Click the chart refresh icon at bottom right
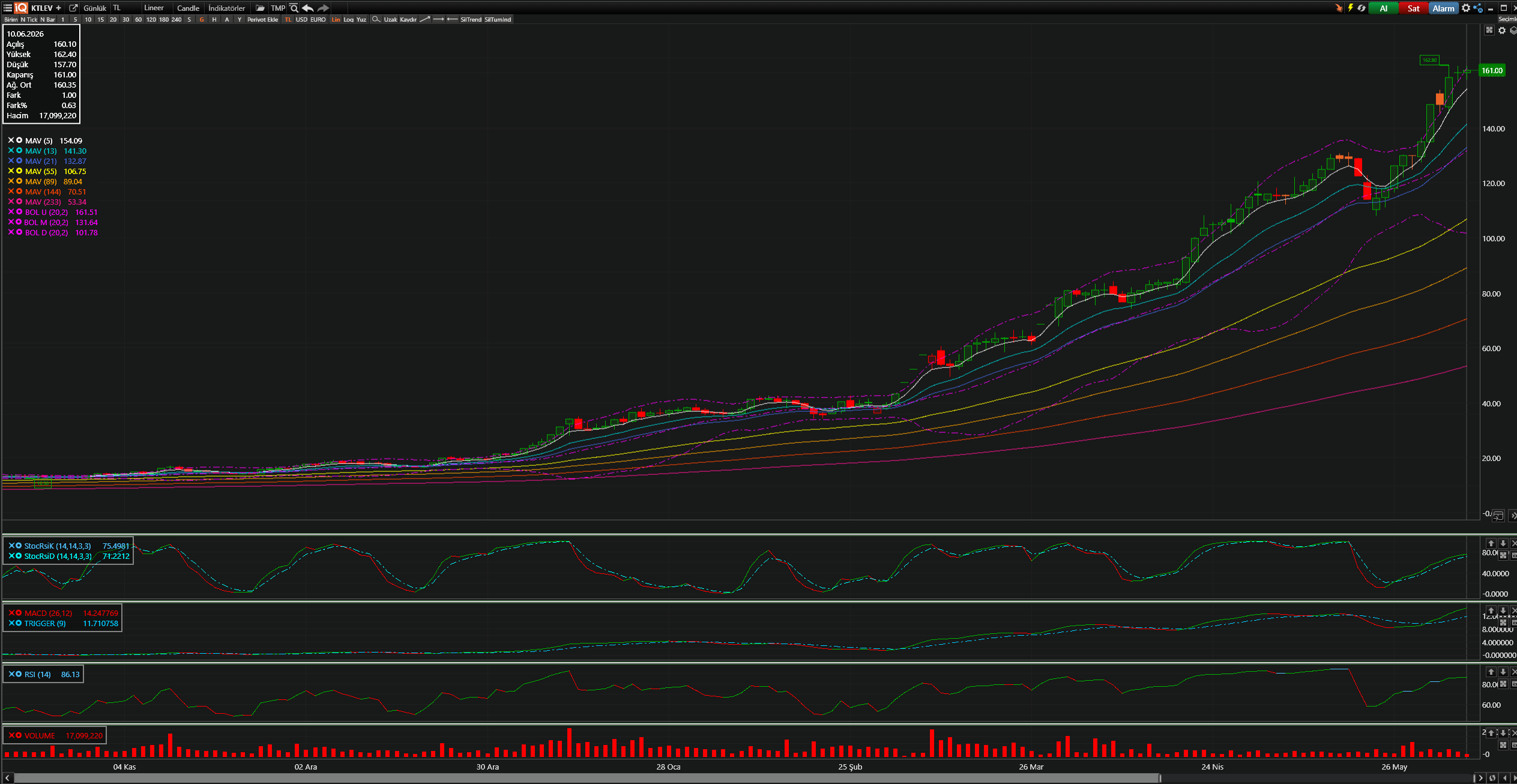Screen dimensions: 1517x784 click(1492, 778)
